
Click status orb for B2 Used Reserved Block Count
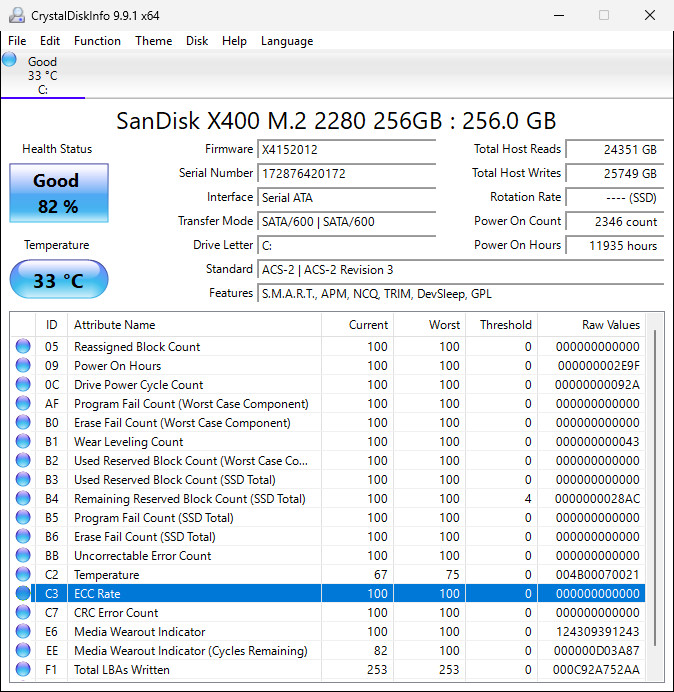(x=23, y=460)
